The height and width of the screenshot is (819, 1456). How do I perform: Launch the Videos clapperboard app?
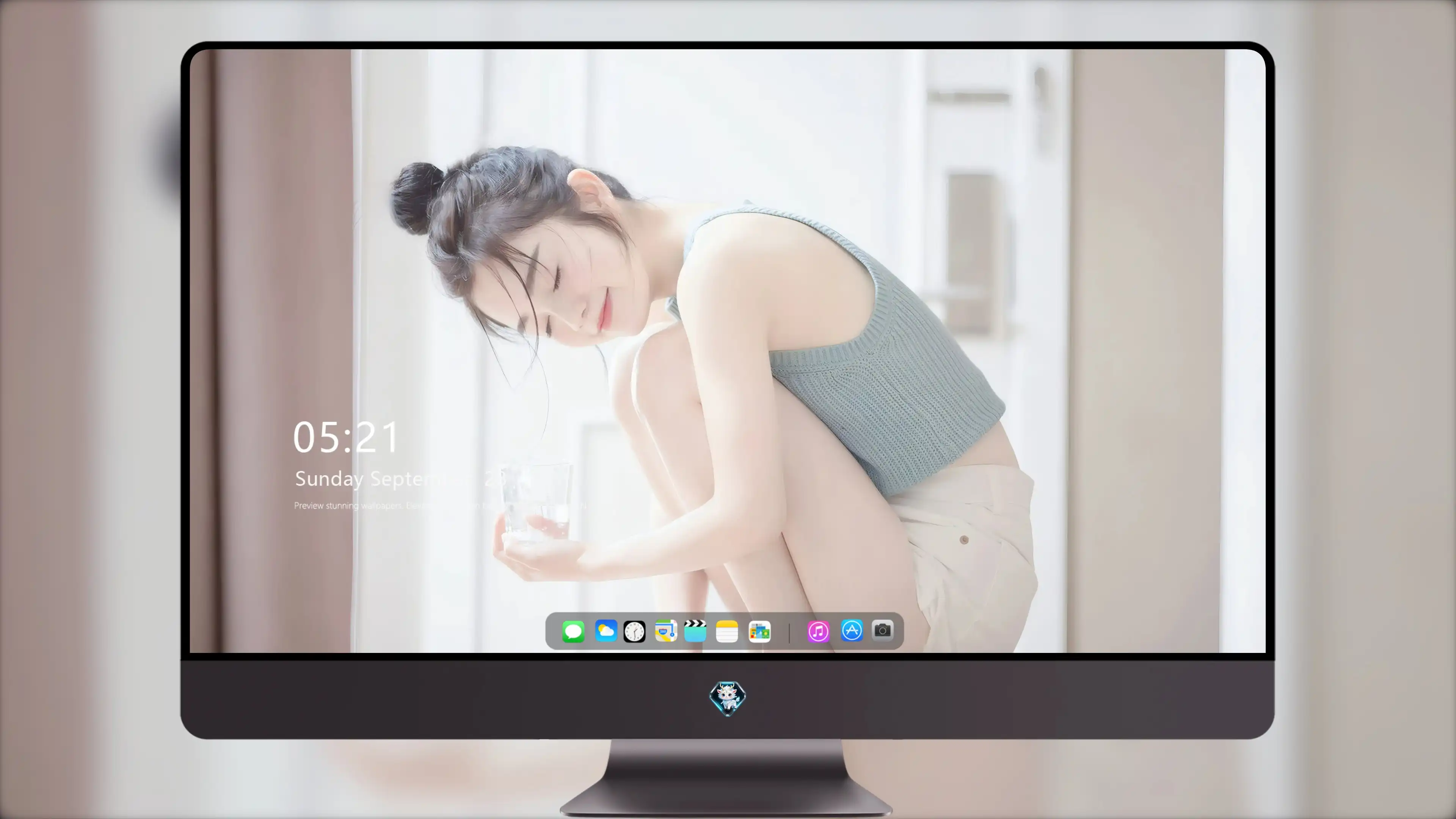click(x=695, y=631)
